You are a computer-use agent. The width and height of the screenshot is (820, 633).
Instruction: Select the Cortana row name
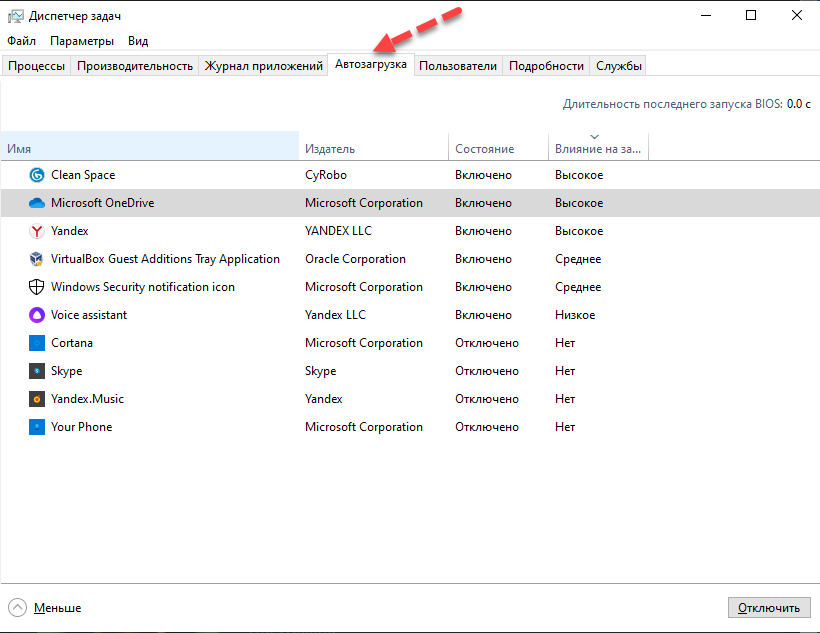click(x=72, y=343)
